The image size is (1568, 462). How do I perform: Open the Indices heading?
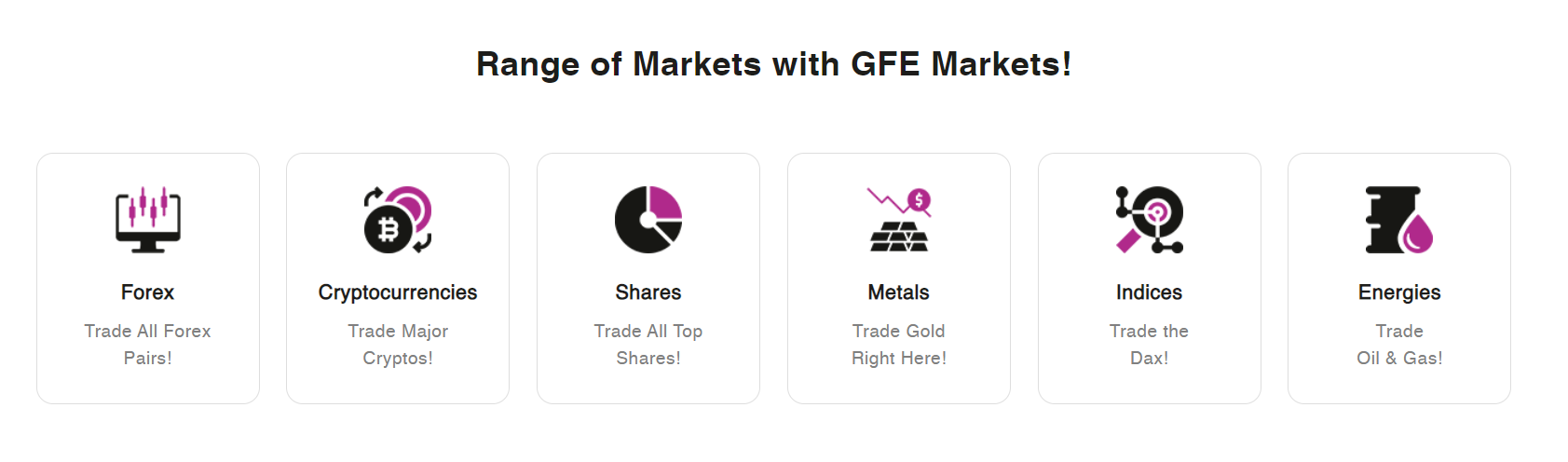pos(1150,292)
